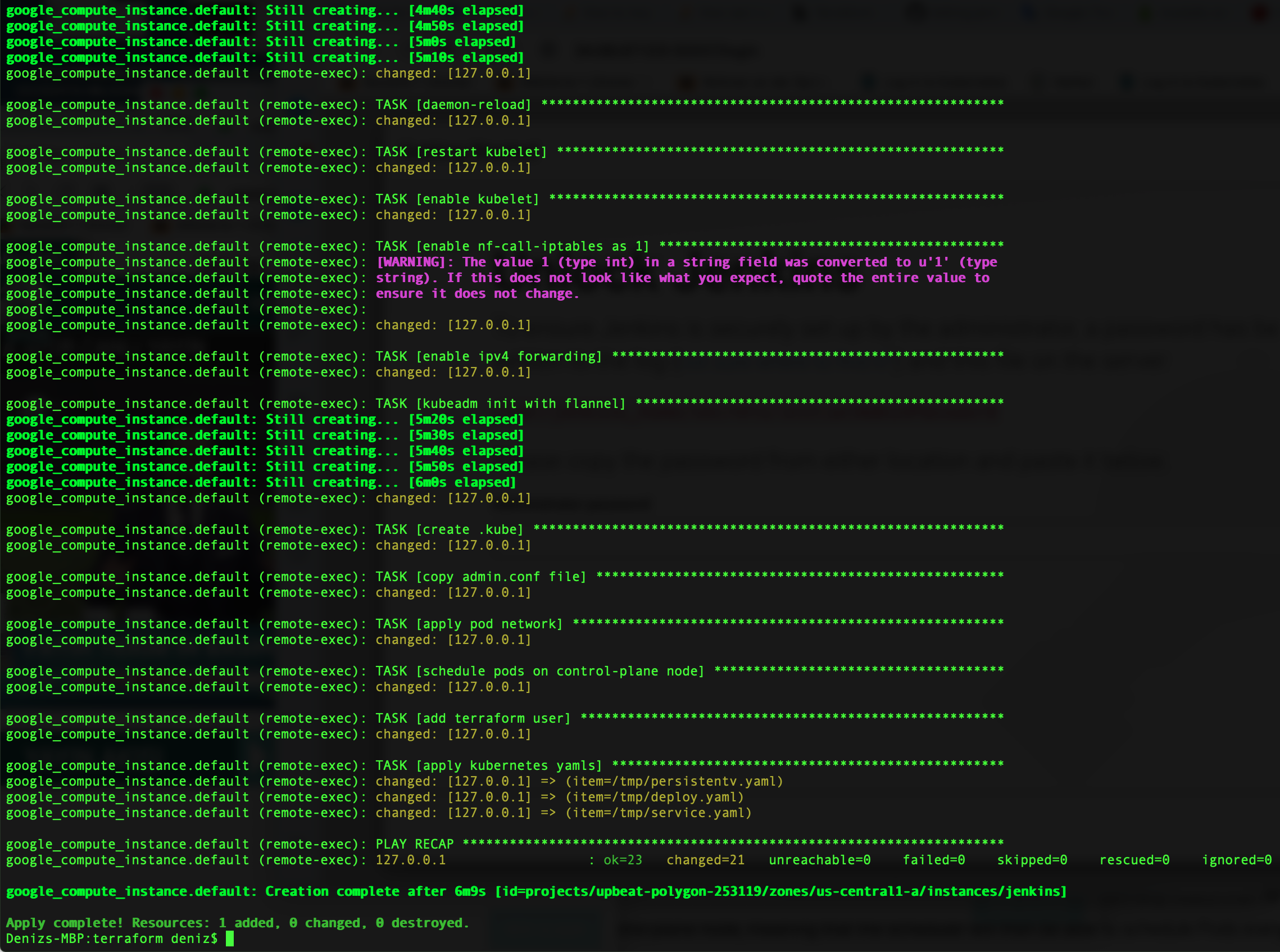Click 'TASK [daemon-reload]' text
1280x952 pixels.
454,105
